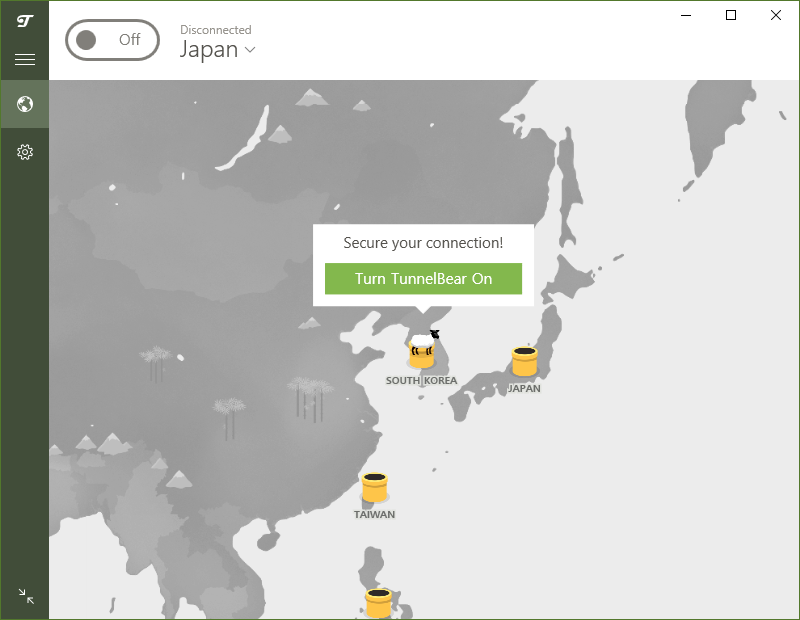The image size is (800, 620).
Task: Select the Japan tunnel on map
Action: click(524, 361)
